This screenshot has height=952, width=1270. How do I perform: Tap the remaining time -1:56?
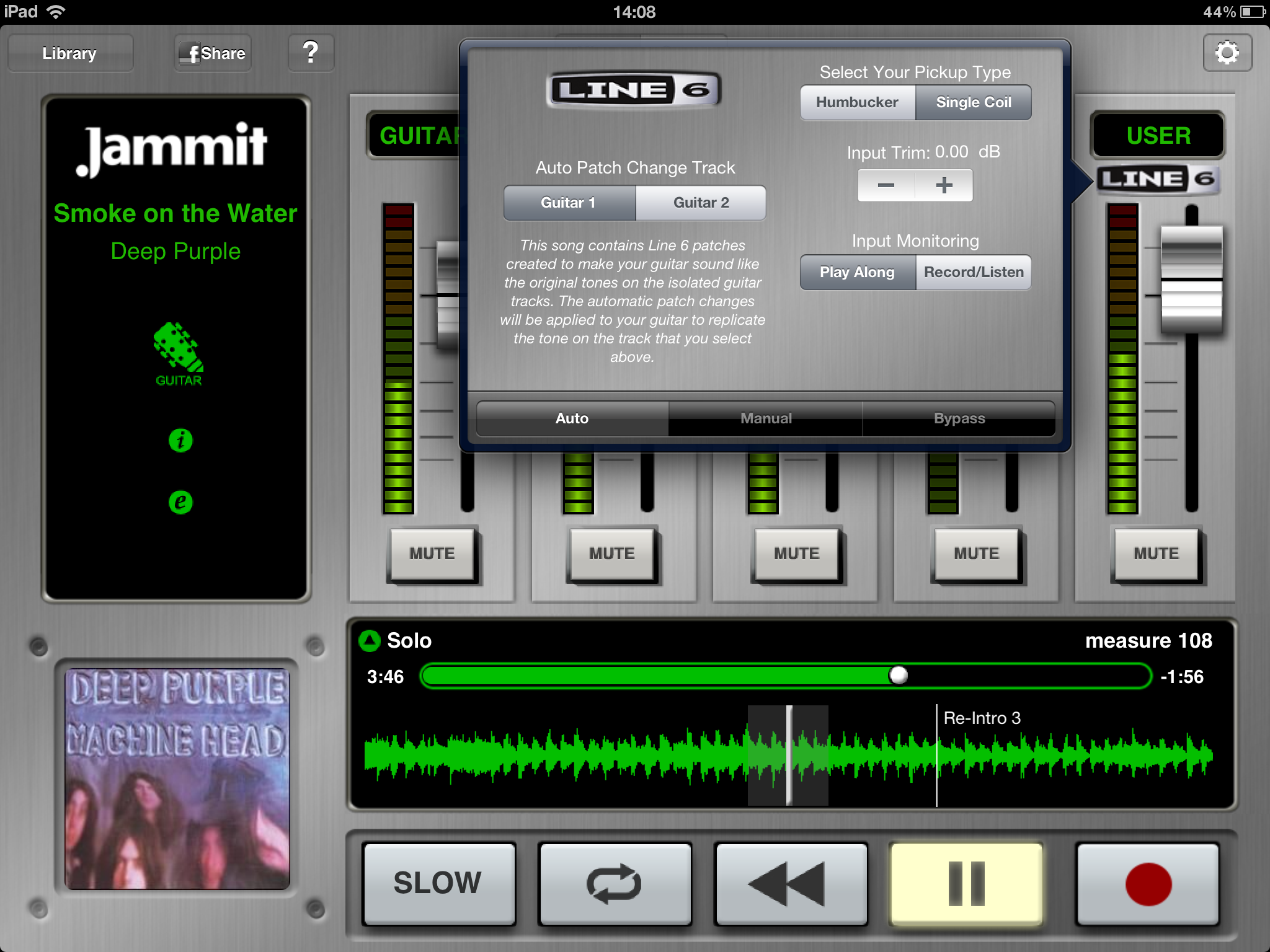[x=1182, y=676]
